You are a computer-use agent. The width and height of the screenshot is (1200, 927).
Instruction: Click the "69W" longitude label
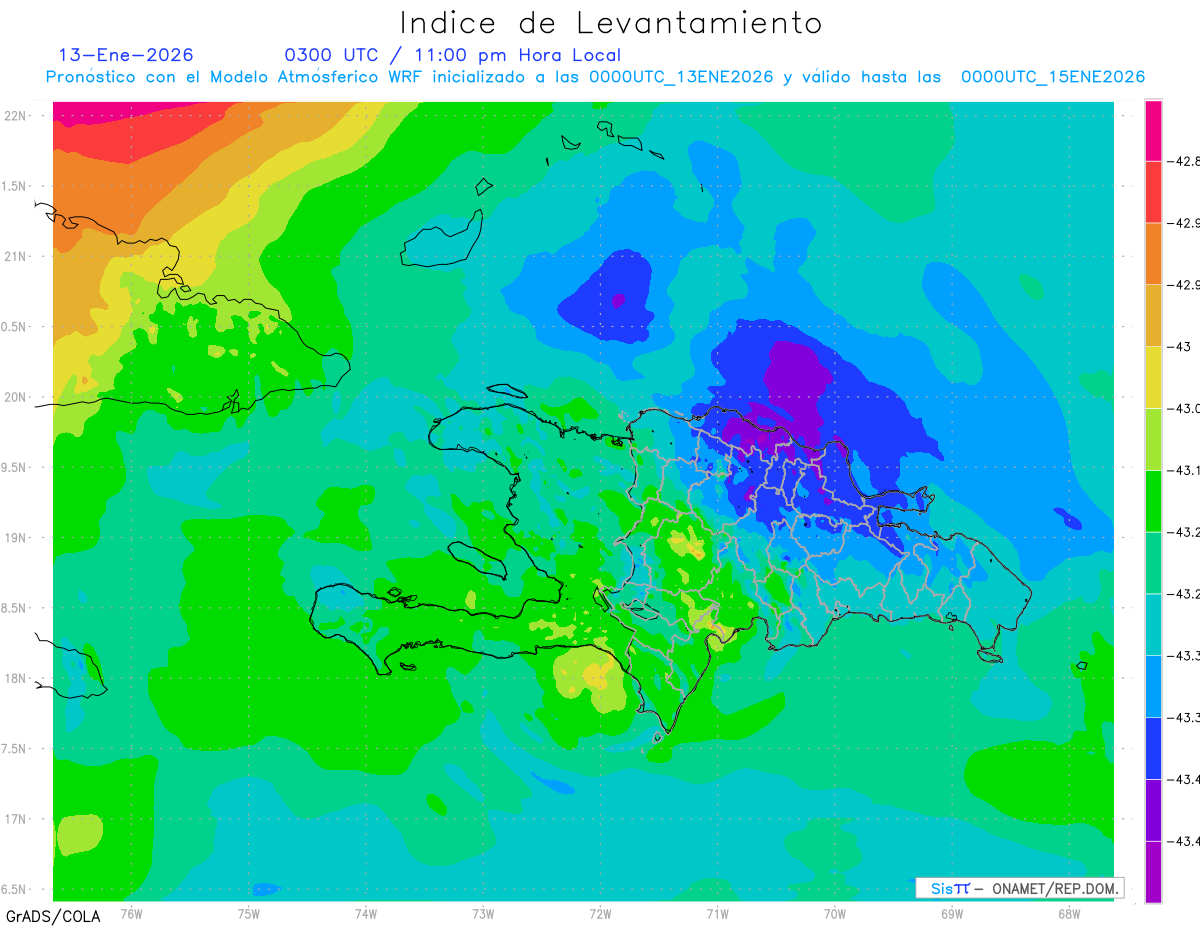coord(952,913)
